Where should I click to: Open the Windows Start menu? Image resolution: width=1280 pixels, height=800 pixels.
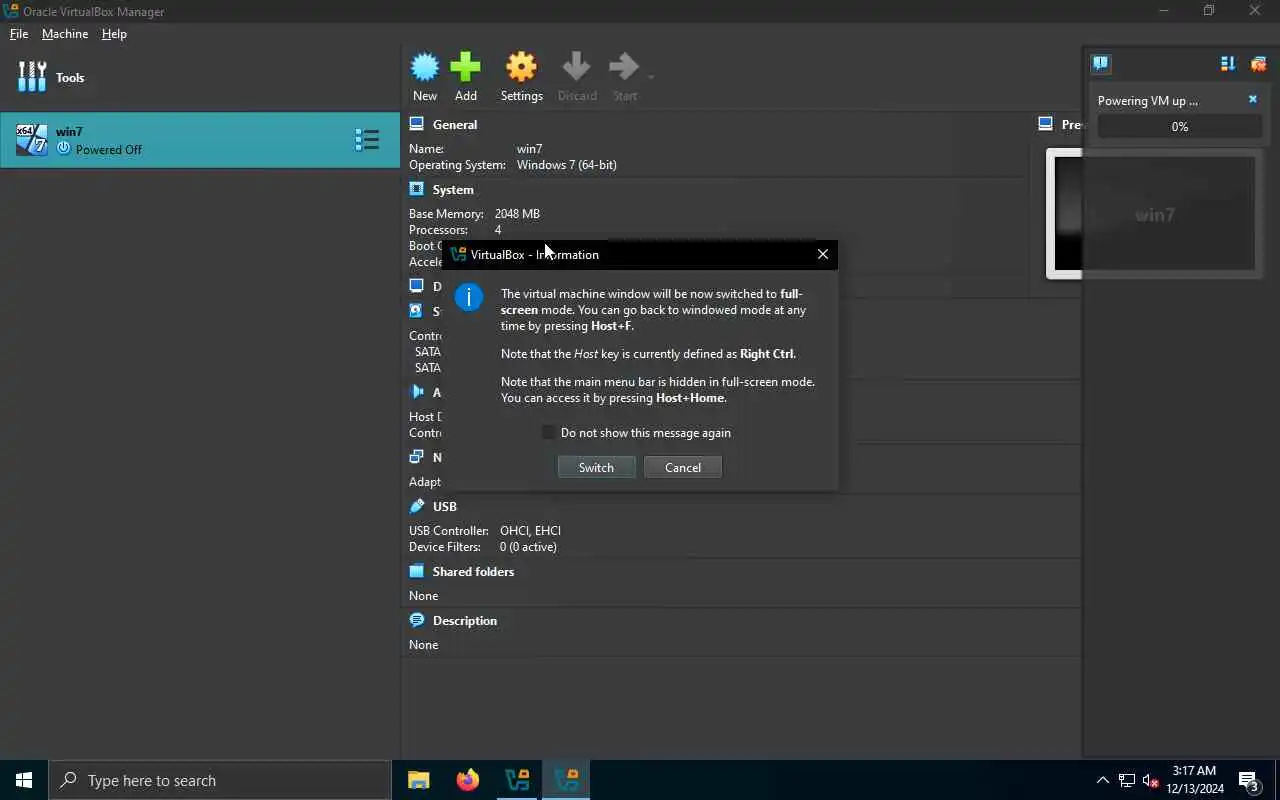(24, 780)
